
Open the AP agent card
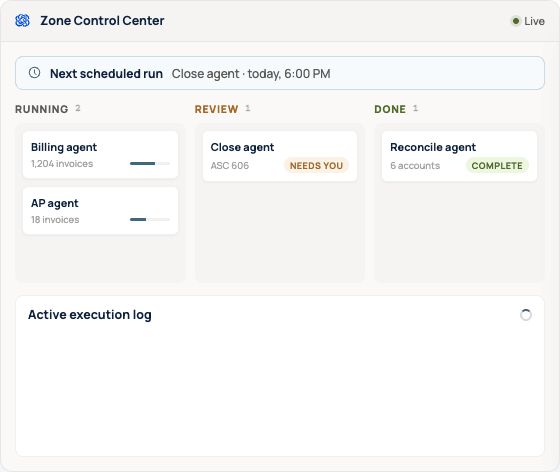coord(100,211)
